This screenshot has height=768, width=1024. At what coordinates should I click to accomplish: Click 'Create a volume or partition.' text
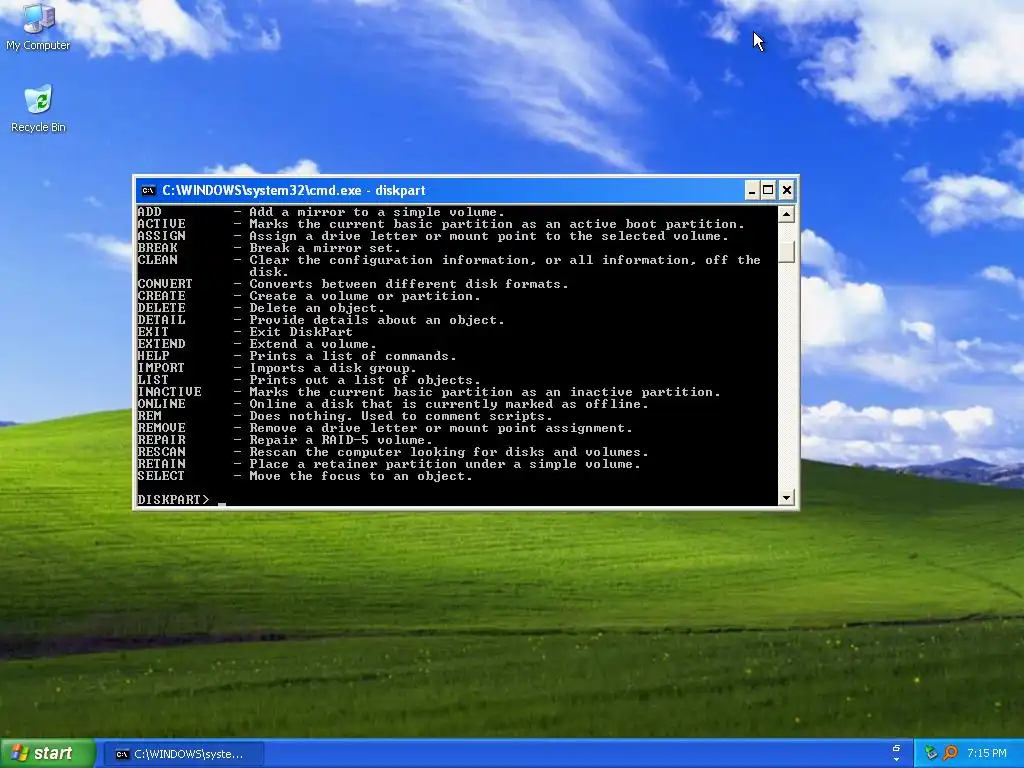coord(365,296)
